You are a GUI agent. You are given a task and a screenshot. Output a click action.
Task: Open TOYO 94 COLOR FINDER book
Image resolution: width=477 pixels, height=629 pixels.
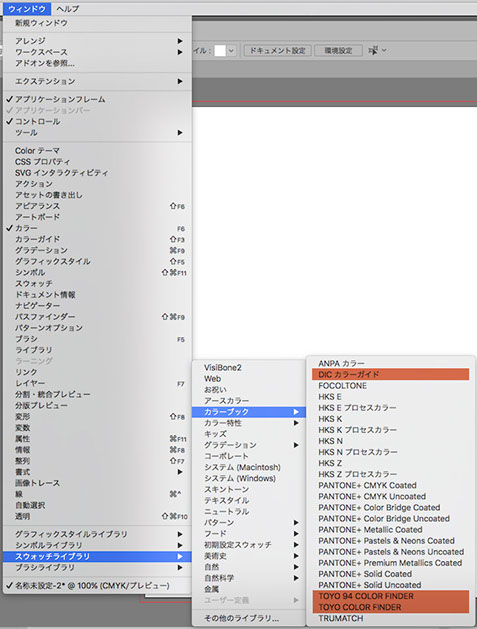(x=390, y=596)
